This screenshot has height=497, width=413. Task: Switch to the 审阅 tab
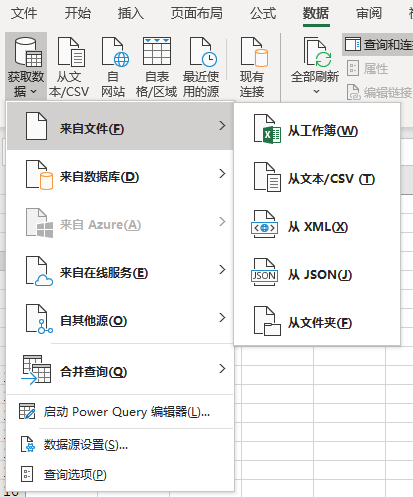[369, 14]
